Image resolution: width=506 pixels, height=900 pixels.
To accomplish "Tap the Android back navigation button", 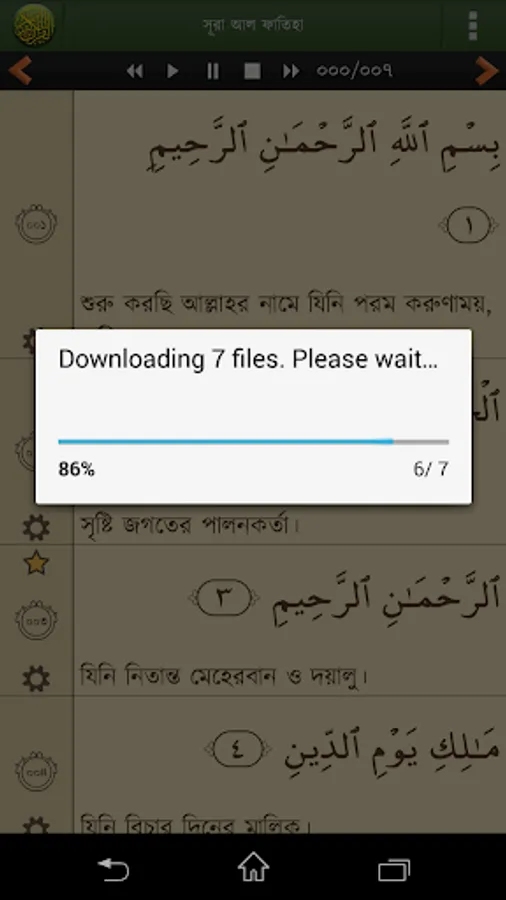I will (x=112, y=868).
